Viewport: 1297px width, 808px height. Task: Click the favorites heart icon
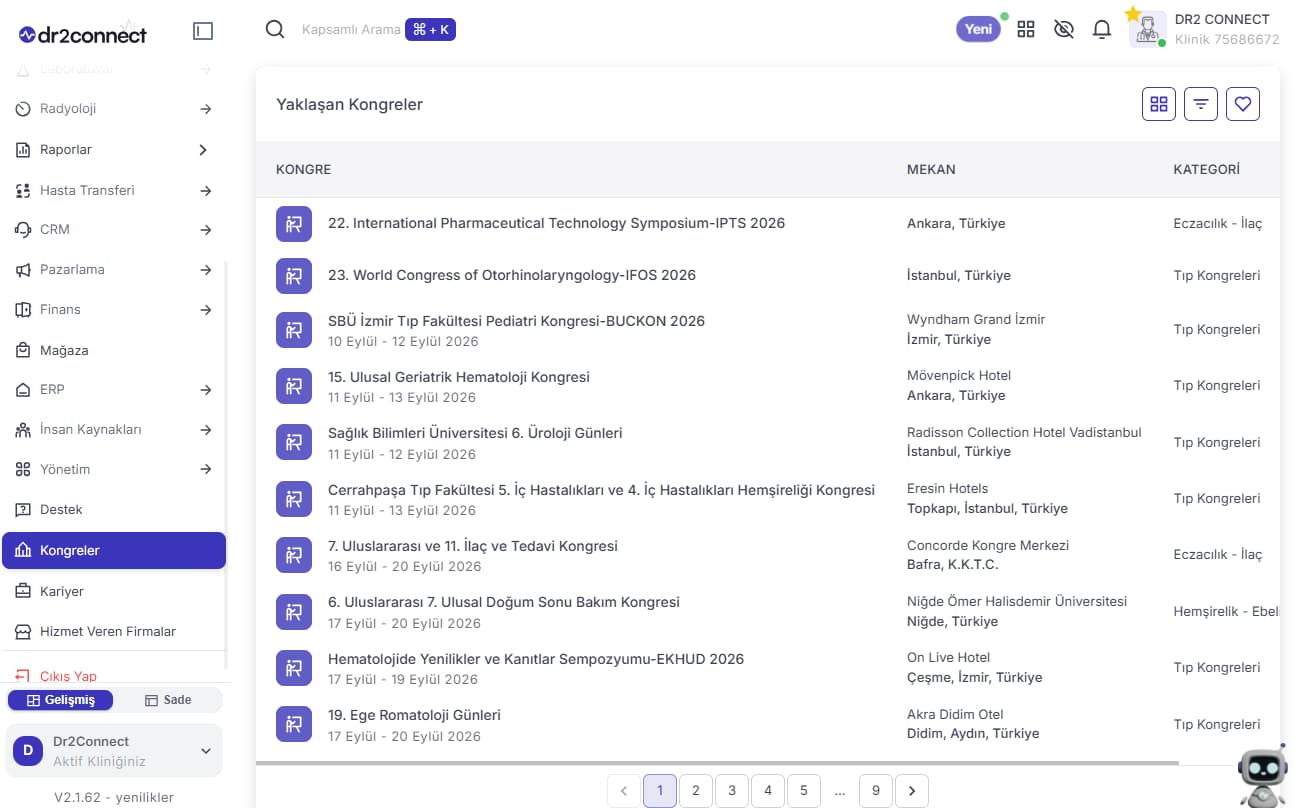[x=1243, y=104]
